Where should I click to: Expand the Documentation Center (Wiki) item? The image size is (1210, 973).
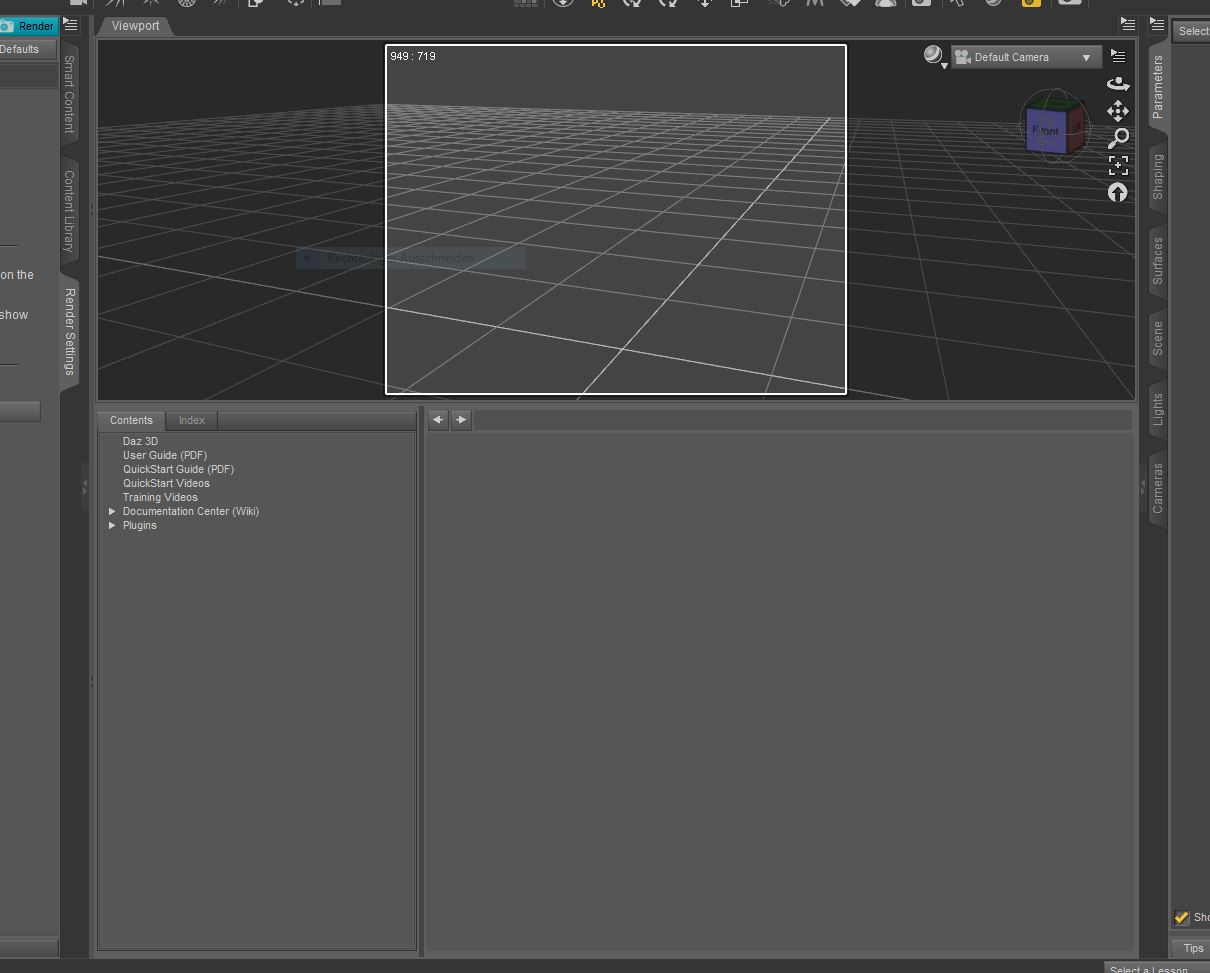coord(113,511)
